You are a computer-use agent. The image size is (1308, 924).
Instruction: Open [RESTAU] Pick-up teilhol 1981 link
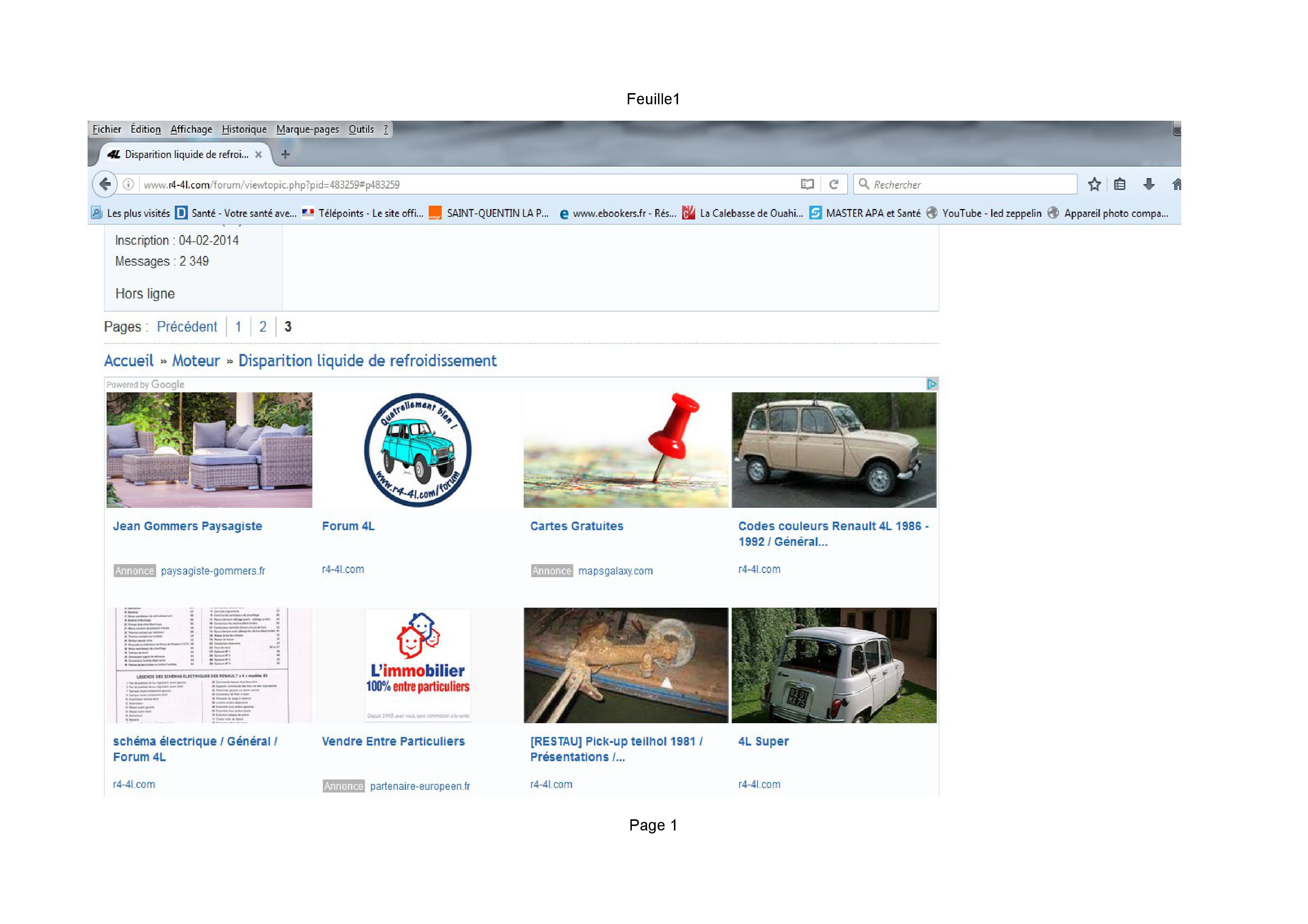click(617, 749)
